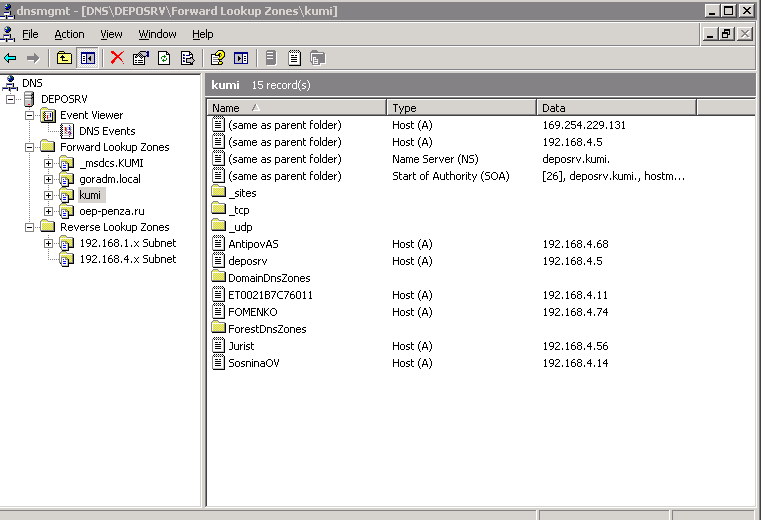The height and width of the screenshot is (520, 761).
Task: Click the Export List toolbar icon
Action: click(187, 58)
